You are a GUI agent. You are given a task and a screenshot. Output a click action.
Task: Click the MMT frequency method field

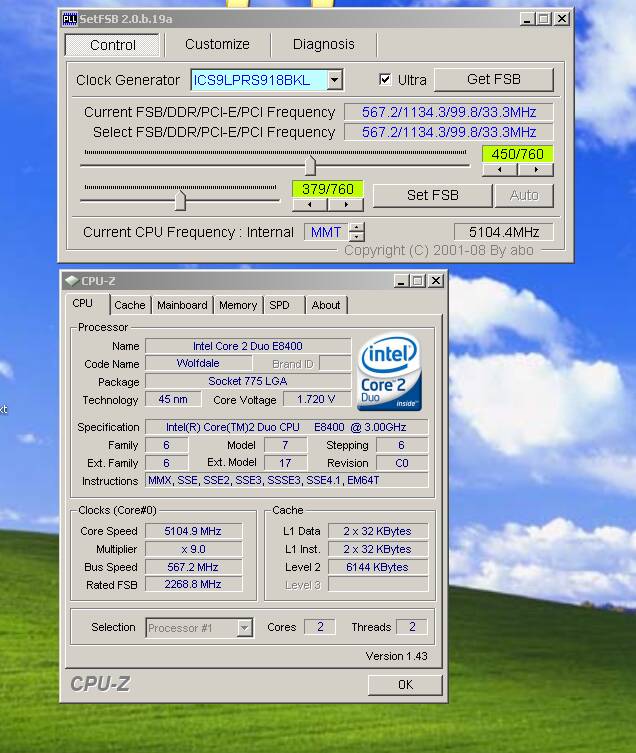pos(326,232)
